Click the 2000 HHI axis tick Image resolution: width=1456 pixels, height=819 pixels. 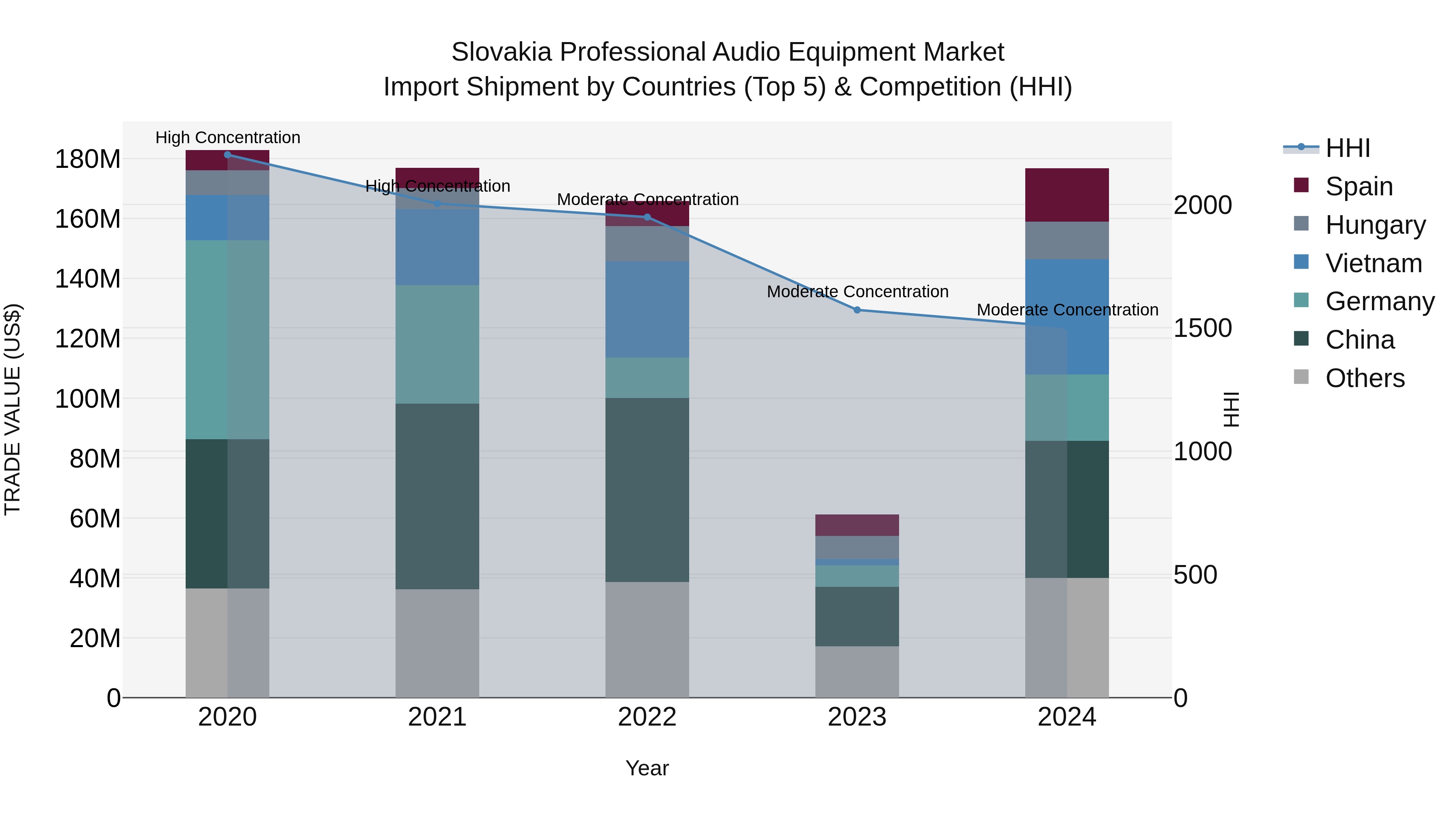click(1203, 205)
